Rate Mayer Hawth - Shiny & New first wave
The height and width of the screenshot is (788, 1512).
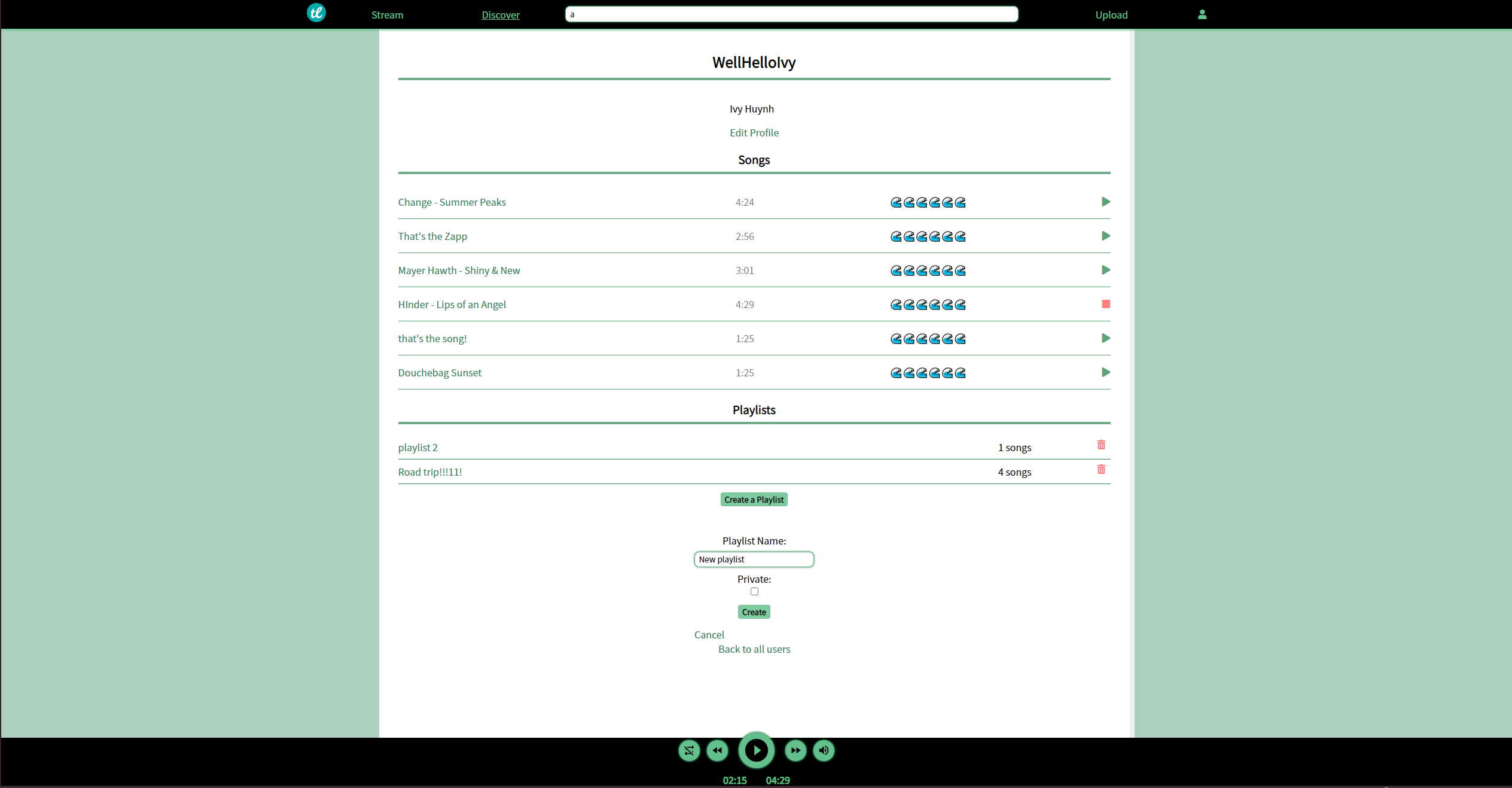[896, 270]
